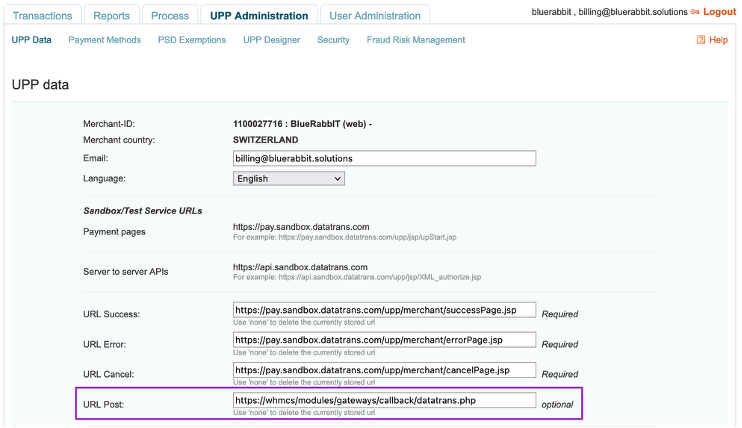Click the Logout link
742x428 pixels.
pos(719,12)
